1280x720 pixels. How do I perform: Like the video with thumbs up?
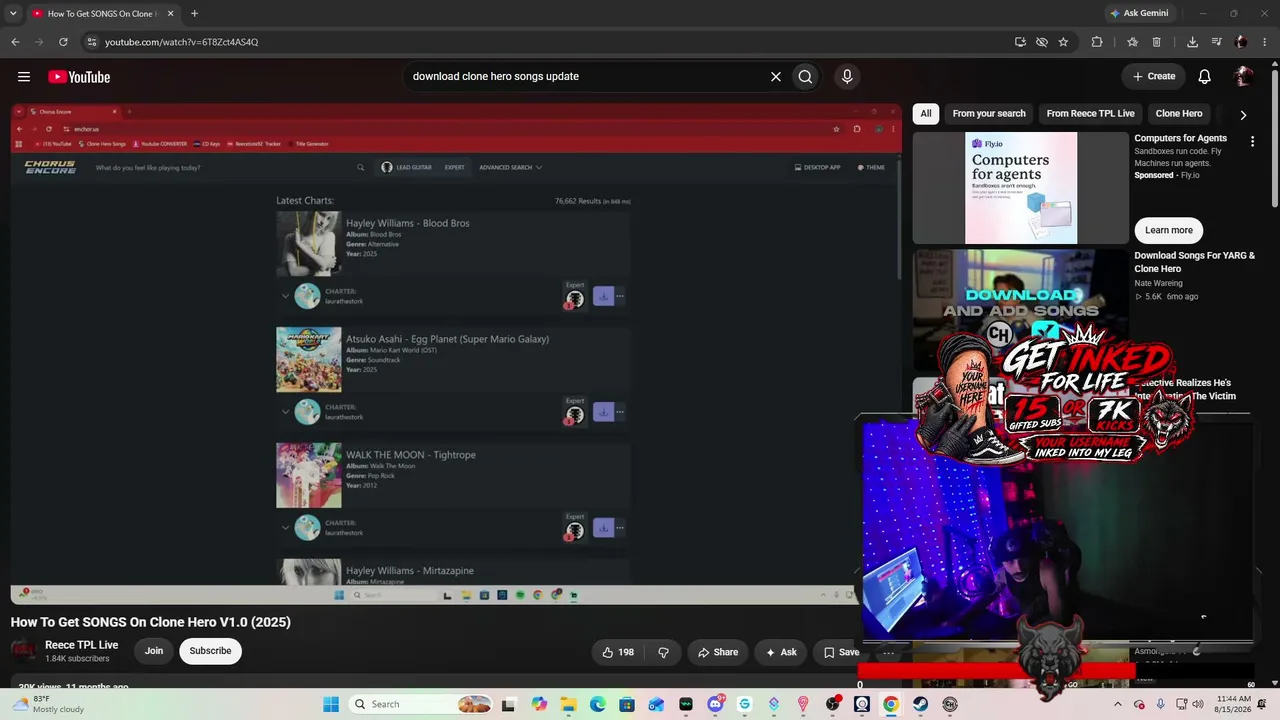click(x=618, y=652)
